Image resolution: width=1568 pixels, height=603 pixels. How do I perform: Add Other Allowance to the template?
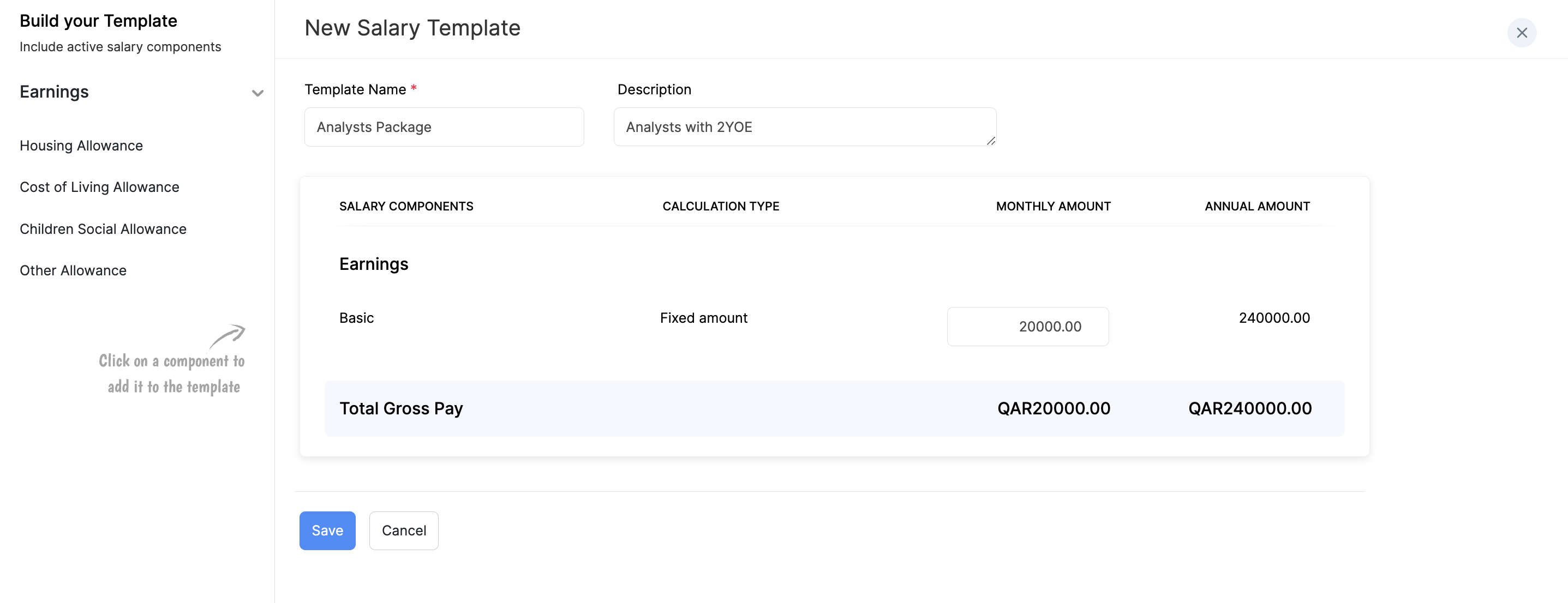click(x=73, y=270)
